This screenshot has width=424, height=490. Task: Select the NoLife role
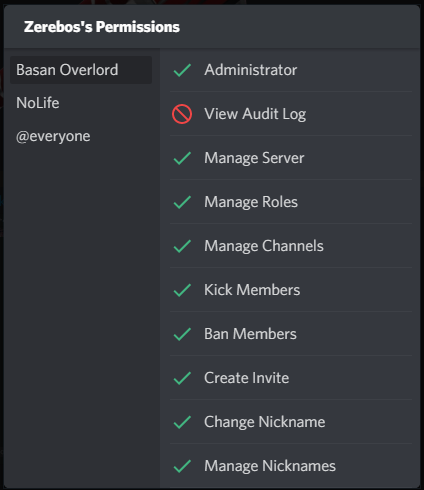(x=81, y=103)
